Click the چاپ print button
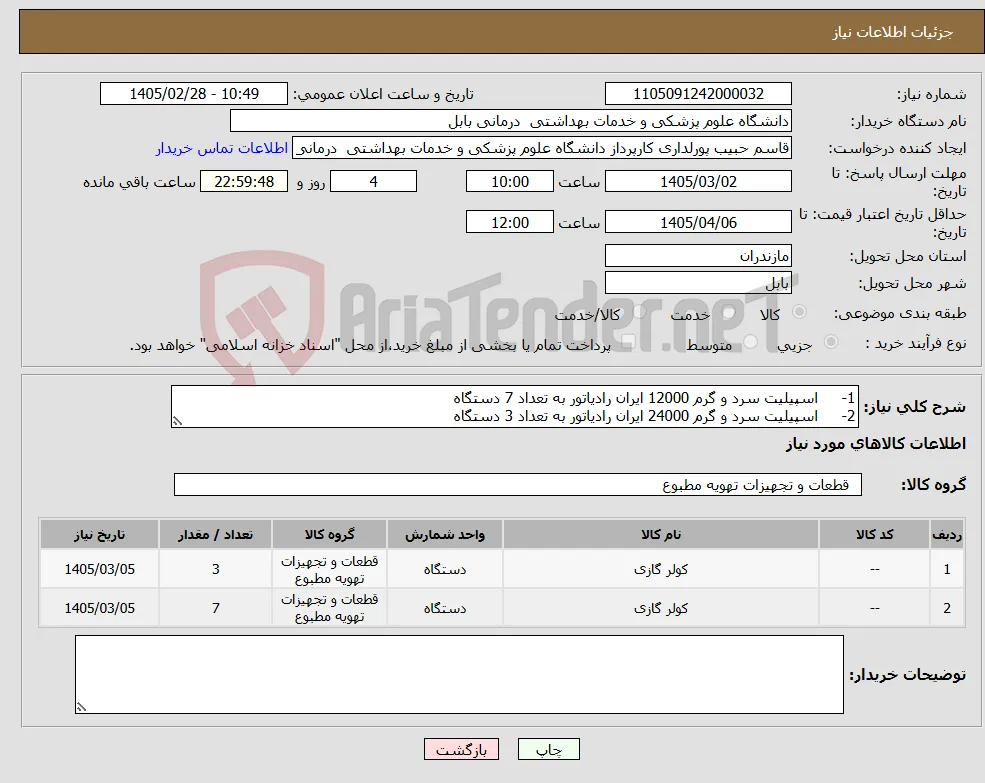This screenshot has height=783, width=985. coord(548,749)
